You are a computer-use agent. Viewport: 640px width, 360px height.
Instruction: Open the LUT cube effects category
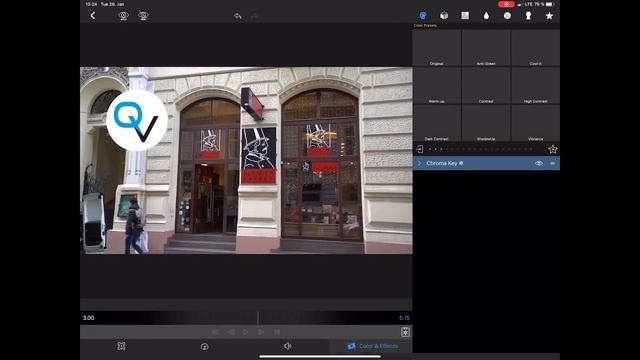click(x=444, y=16)
